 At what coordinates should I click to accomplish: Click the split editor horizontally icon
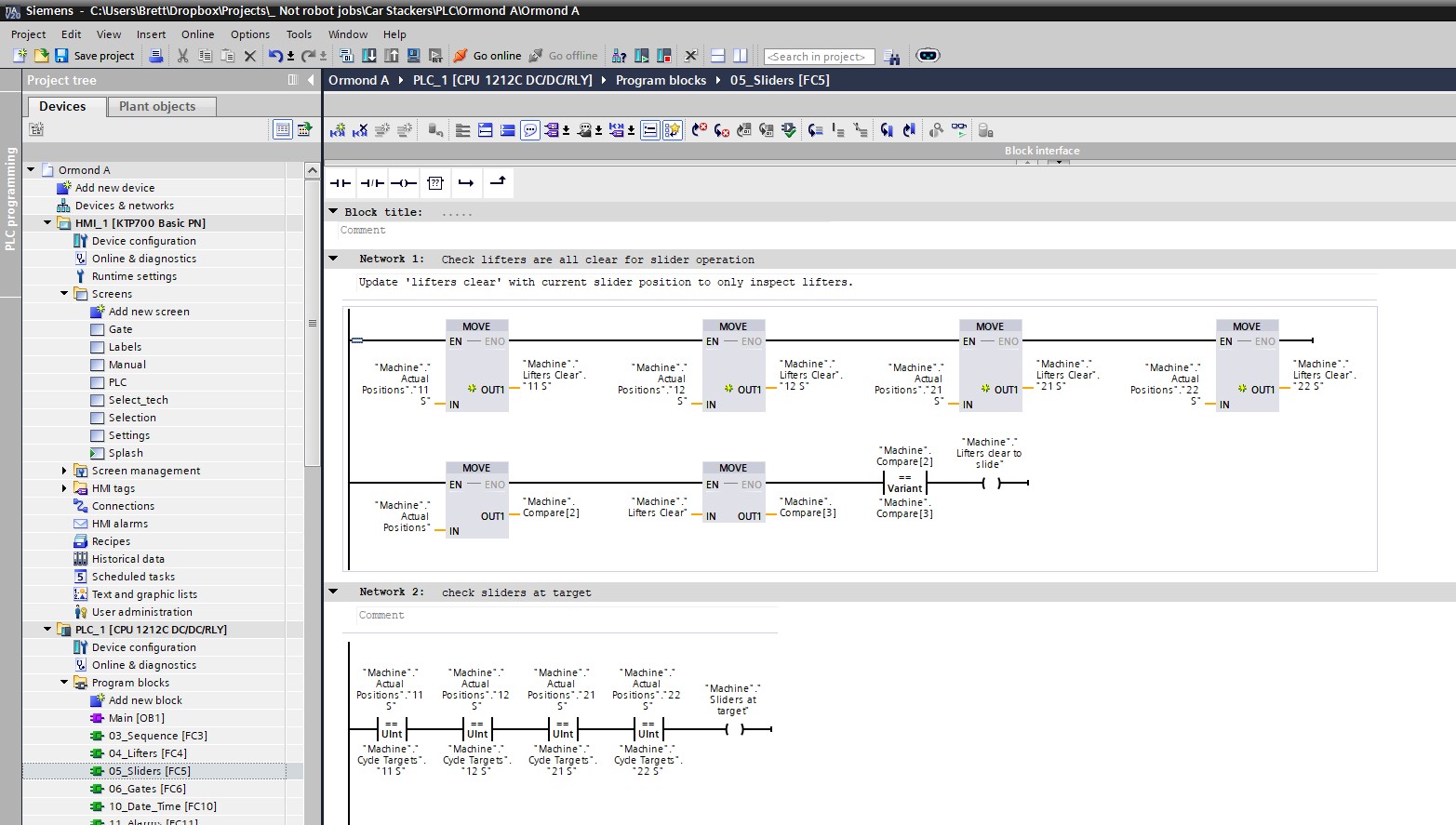coord(717,56)
